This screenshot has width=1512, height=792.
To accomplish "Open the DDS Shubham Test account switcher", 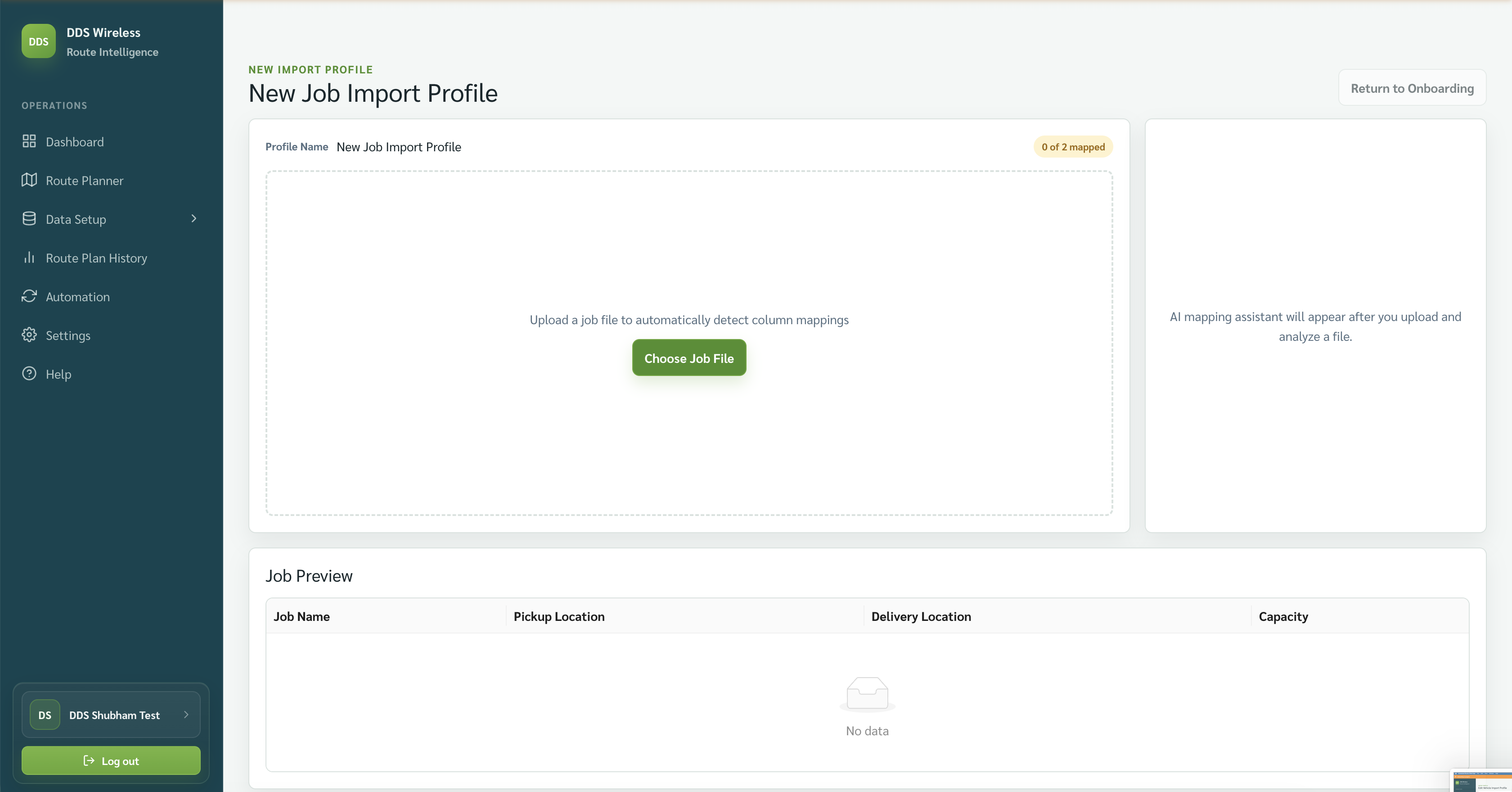I will click(111, 715).
